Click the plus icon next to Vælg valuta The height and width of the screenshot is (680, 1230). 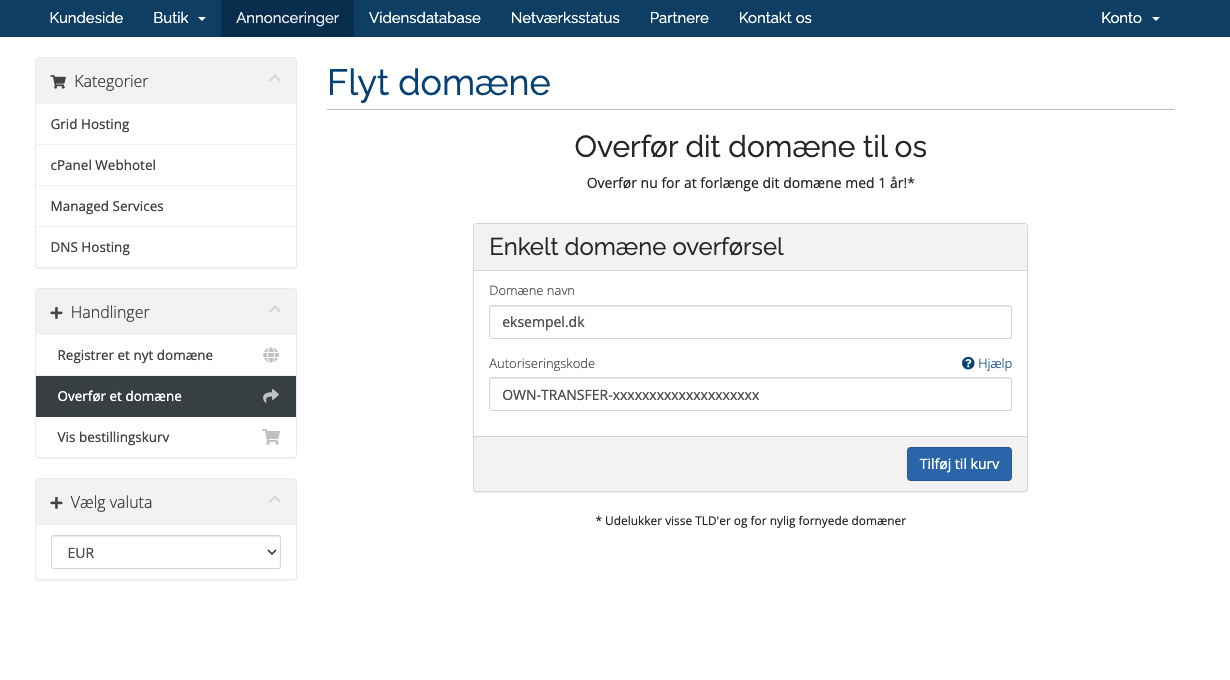tap(57, 503)
